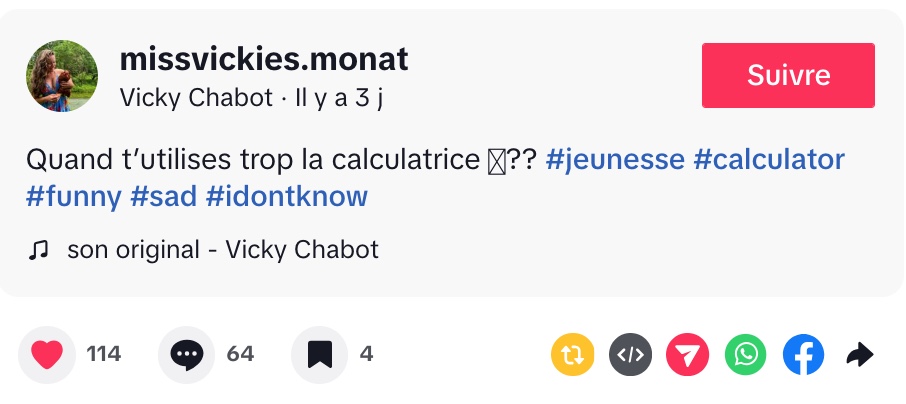Open the missvickies.monat profile avatar
Image resolution: width=906 pixels, height=404 pixels.
(x=62, y=76)
